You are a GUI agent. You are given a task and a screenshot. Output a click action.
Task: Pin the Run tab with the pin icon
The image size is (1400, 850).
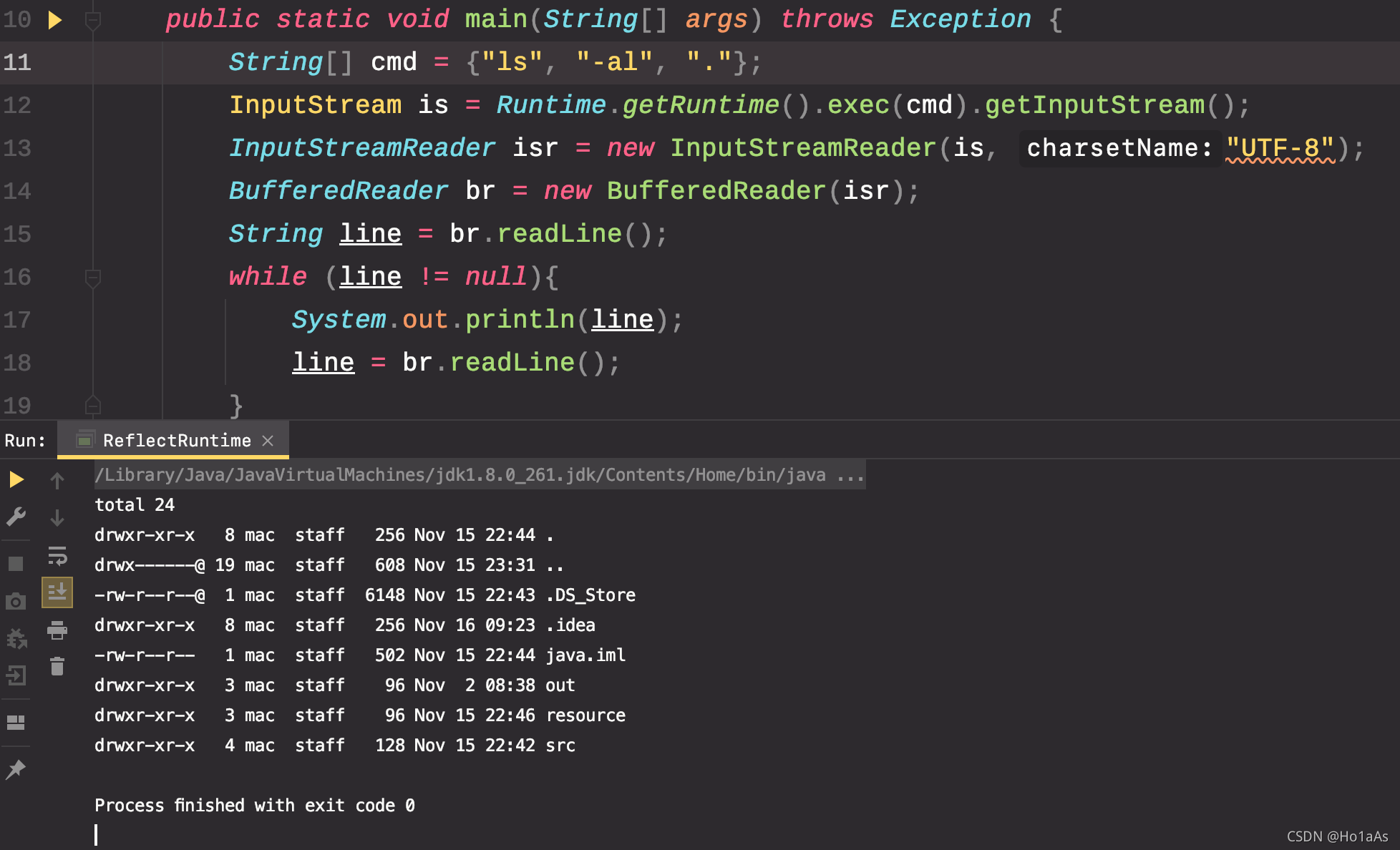(x=16, y=770)
